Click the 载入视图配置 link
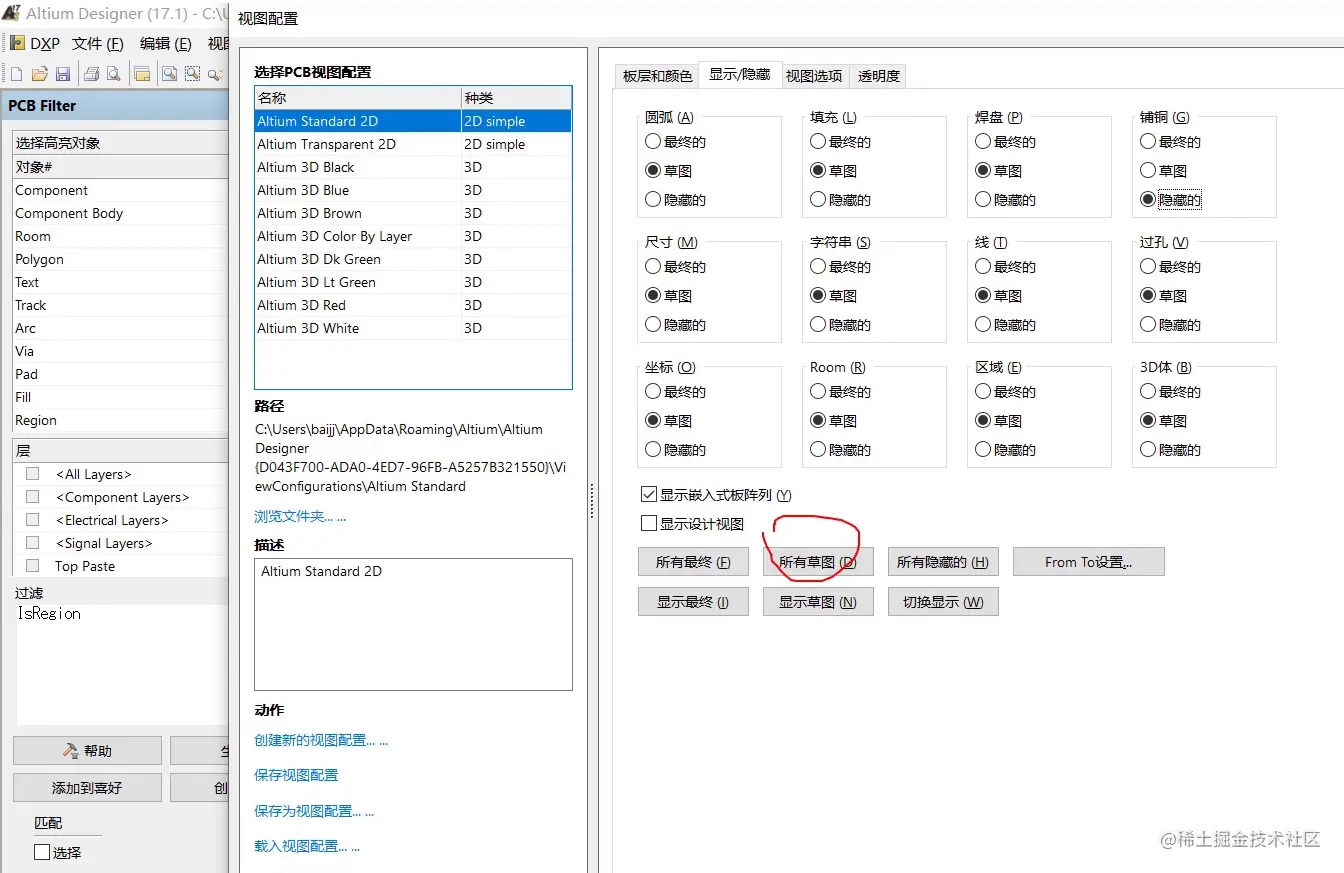Viewport: 1344px width, 873px height. point(307,846)
